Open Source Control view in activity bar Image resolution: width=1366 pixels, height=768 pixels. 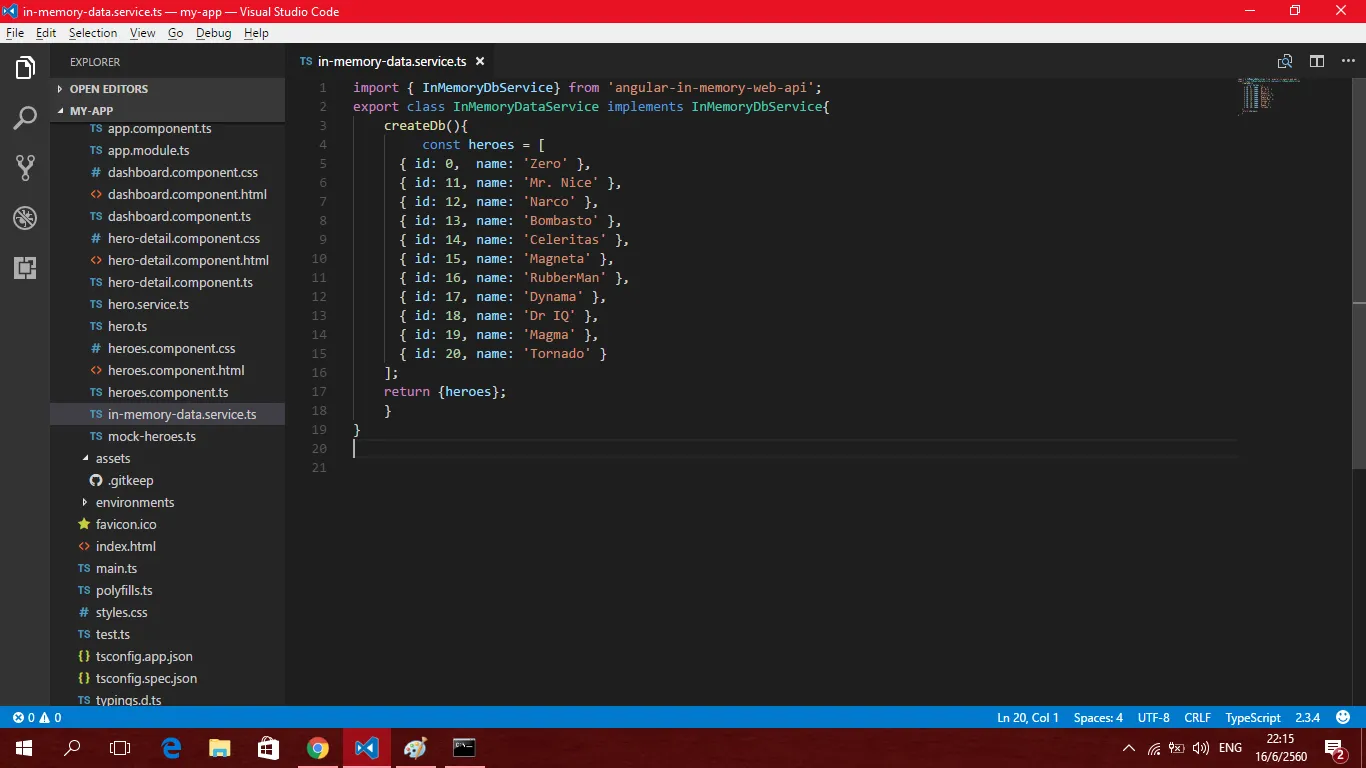pyautogui.click(x=25, y=168)
